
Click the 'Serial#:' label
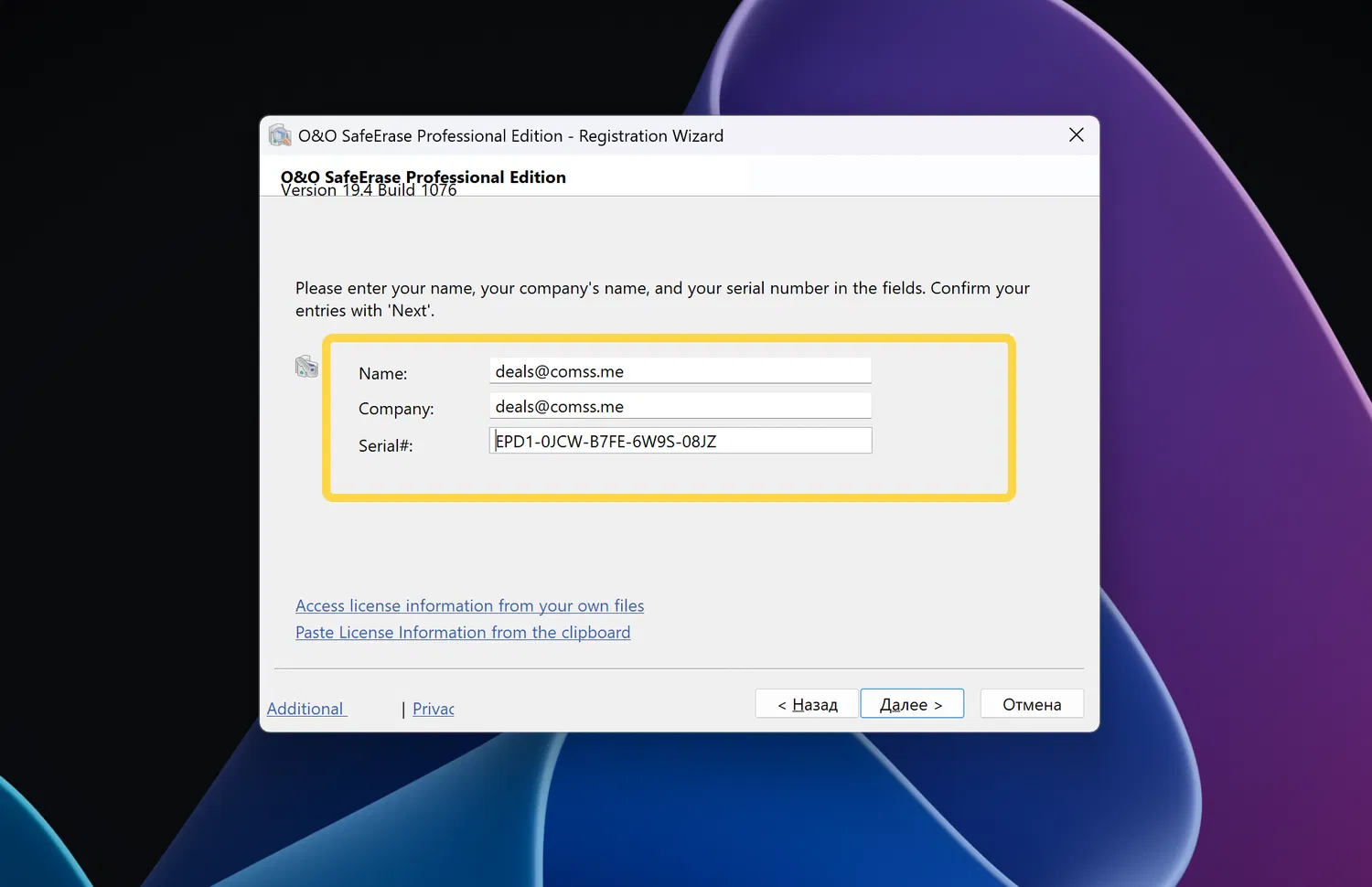coord(386,445)
